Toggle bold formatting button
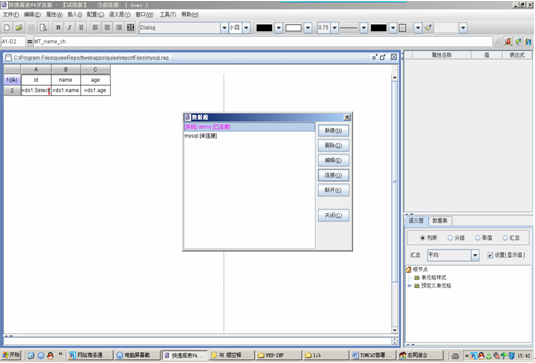 (58, 28)
